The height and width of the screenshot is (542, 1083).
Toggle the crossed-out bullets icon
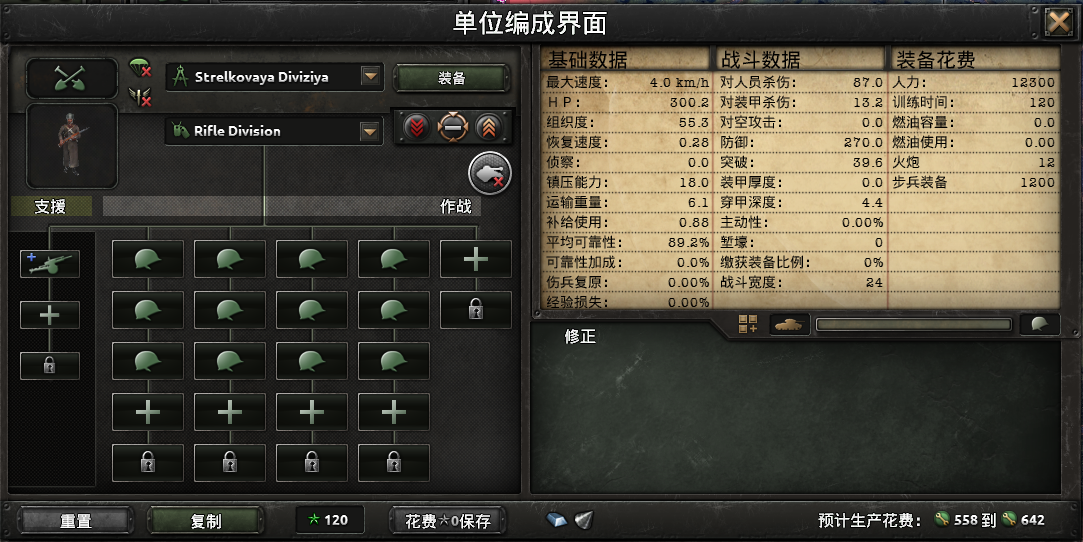(x=140, y=97)
